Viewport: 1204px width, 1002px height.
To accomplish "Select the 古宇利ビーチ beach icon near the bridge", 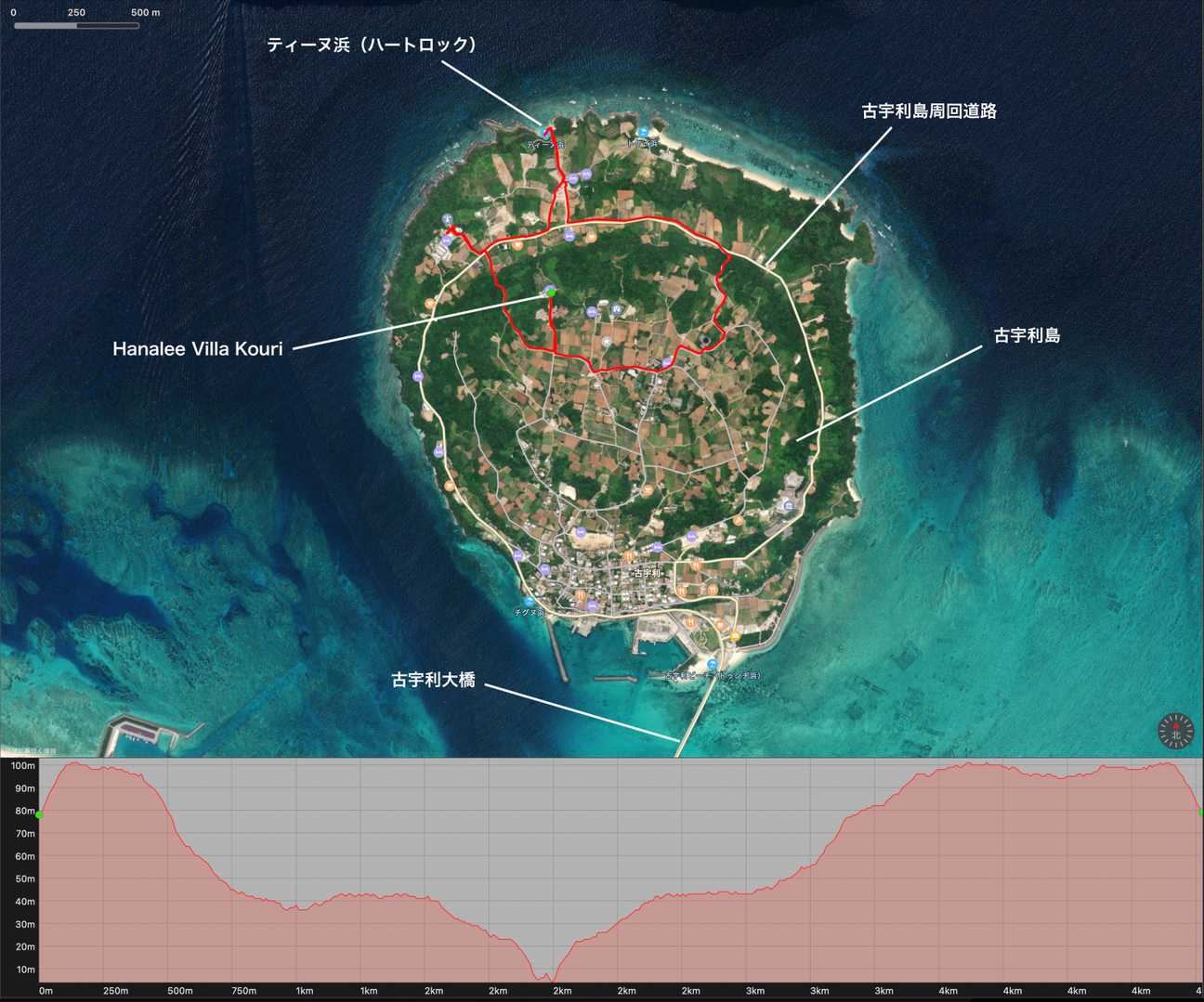I will tap(712, 664).
